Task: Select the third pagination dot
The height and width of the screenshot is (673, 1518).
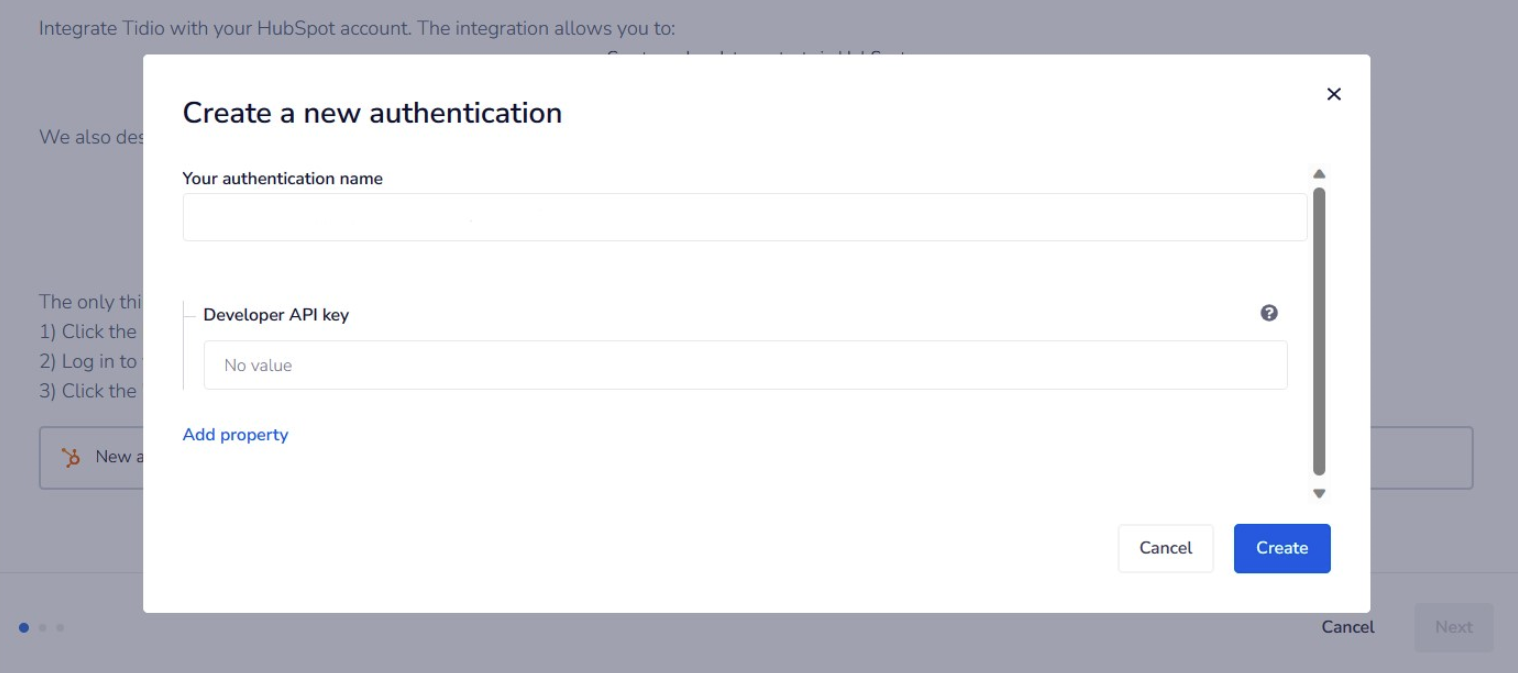Action: click(60, 628)
